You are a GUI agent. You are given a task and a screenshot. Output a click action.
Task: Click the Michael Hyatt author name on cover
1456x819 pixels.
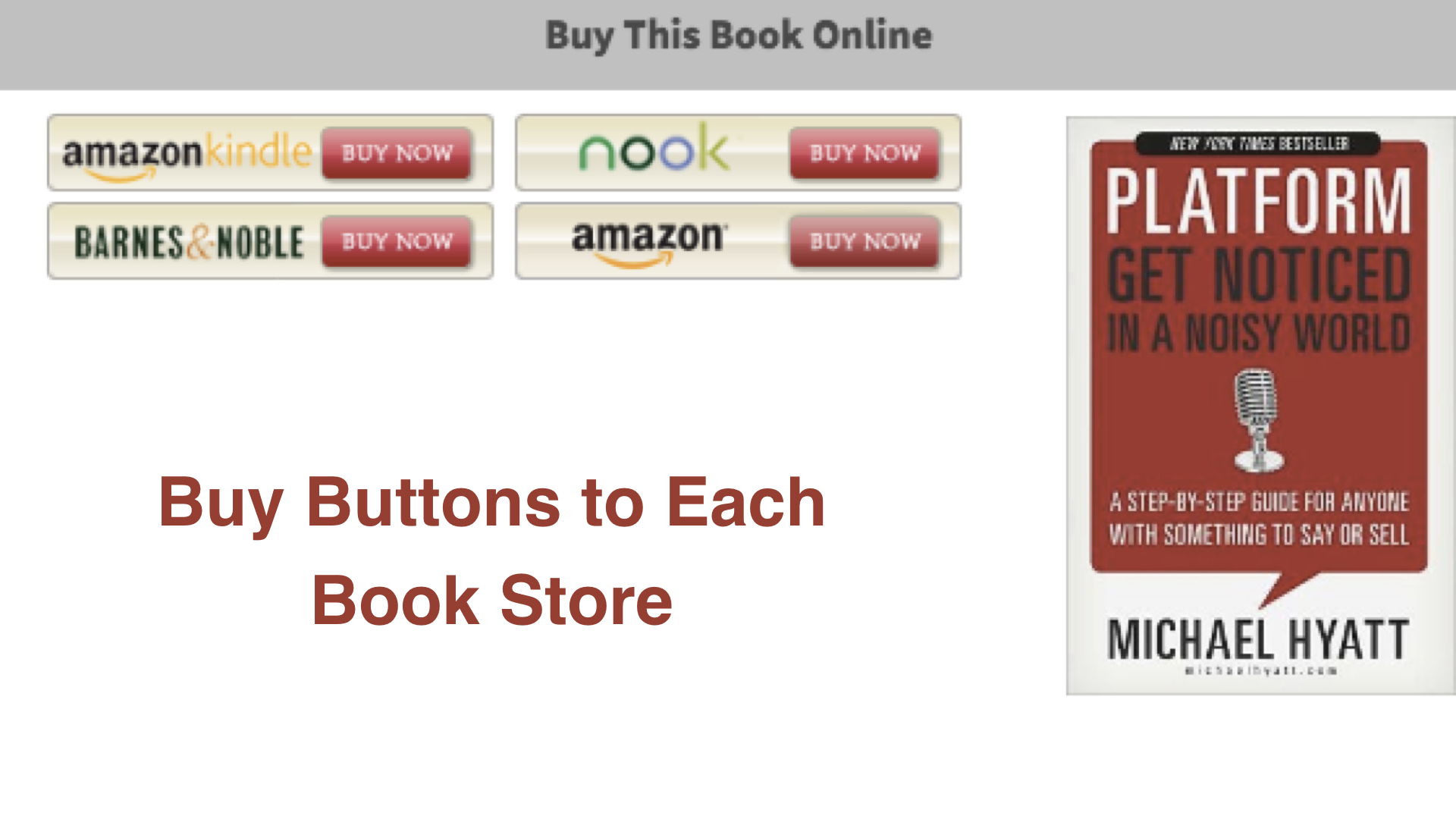(1258, 639)
